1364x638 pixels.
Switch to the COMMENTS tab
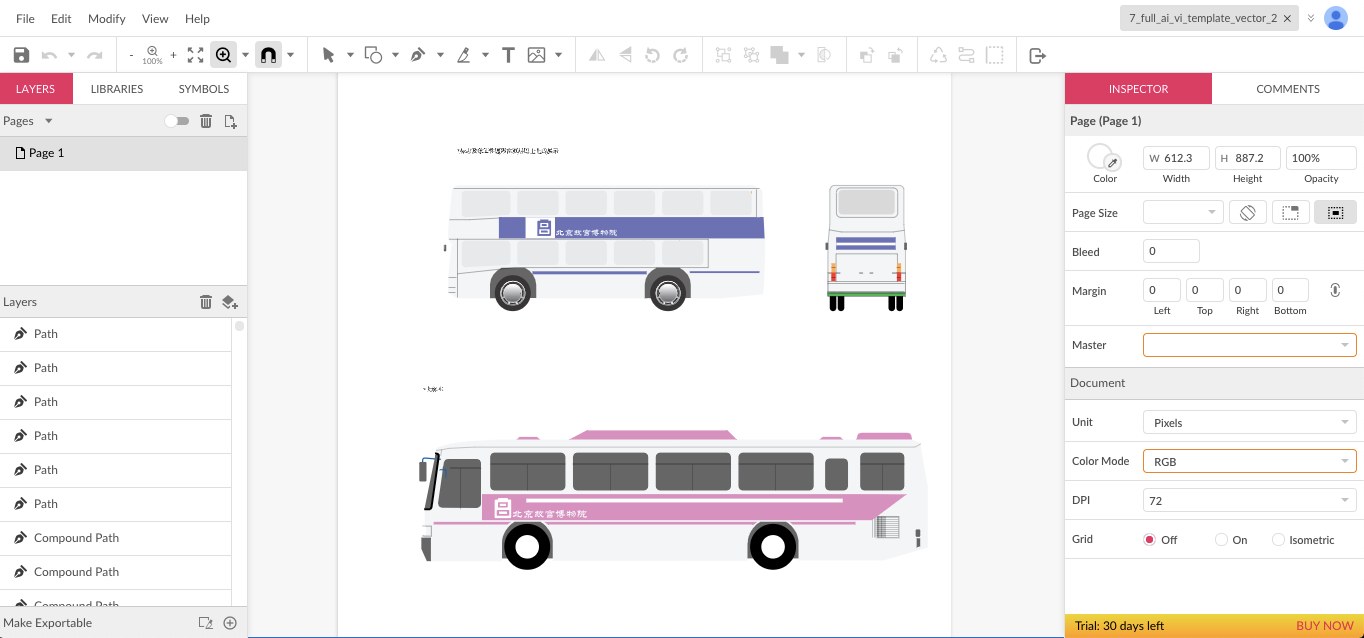click(1287, 88)
